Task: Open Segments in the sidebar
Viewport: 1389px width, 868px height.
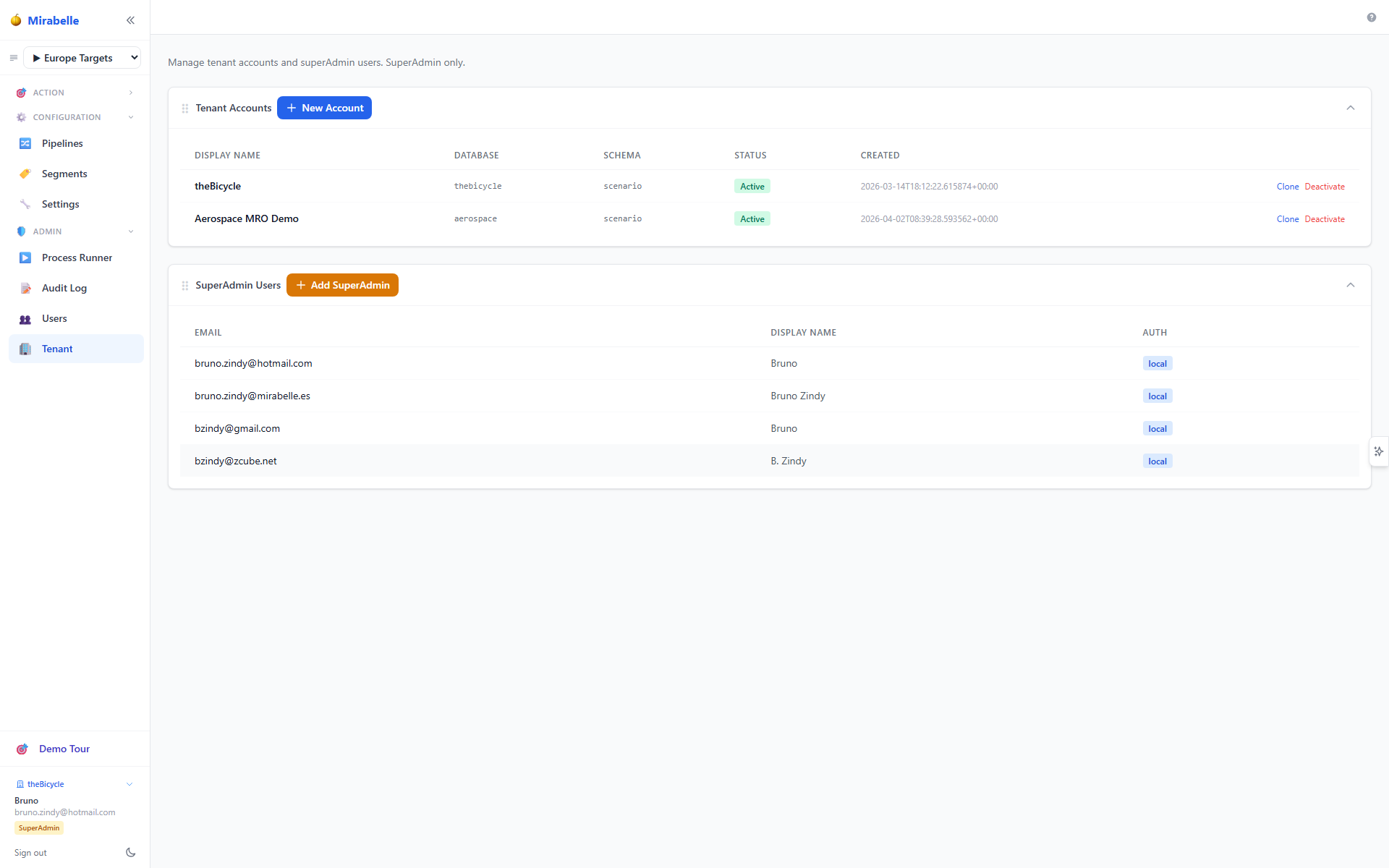Action: (x=76, y=174)
